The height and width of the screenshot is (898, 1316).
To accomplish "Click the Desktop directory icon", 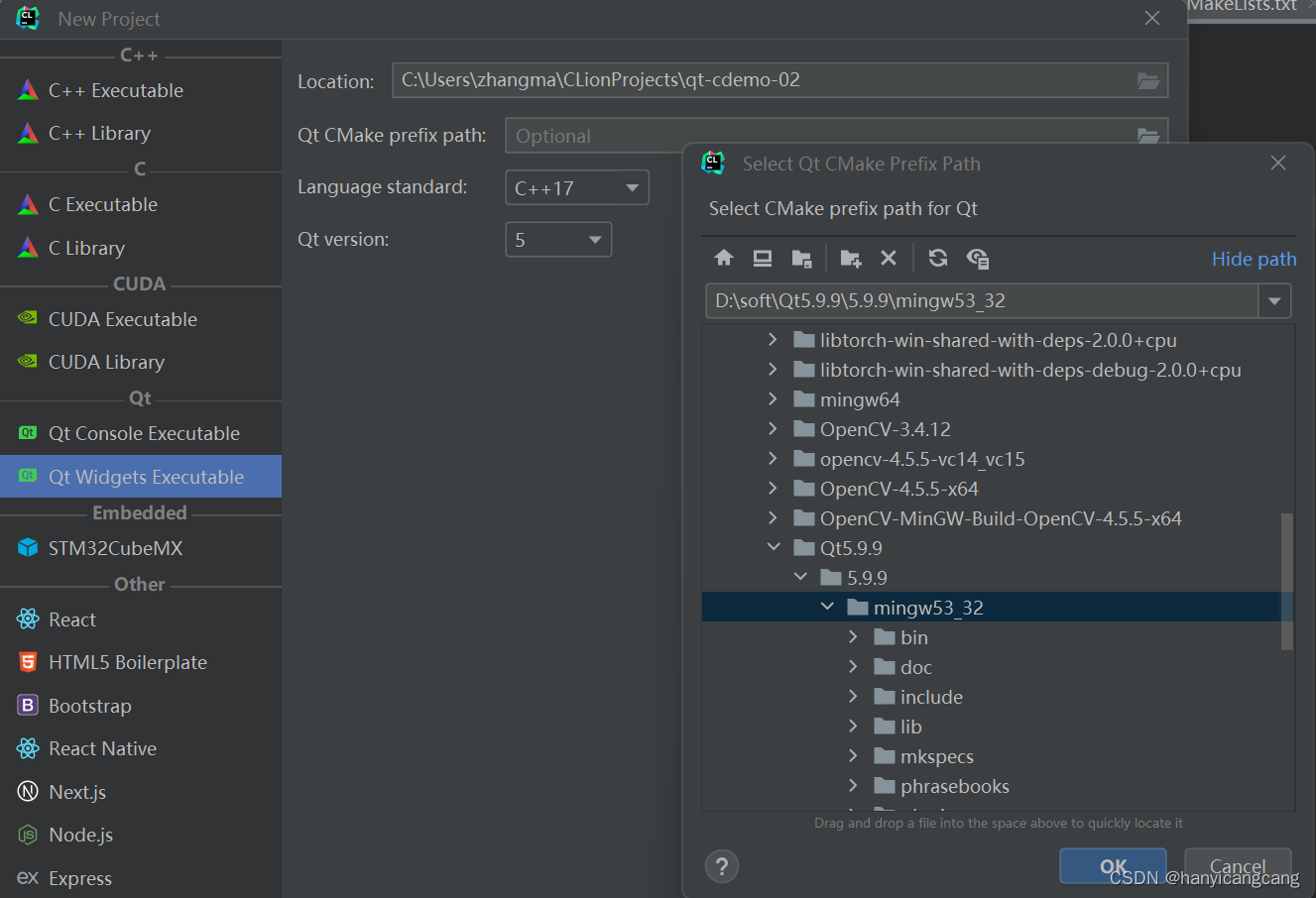I will click(762, 258).
